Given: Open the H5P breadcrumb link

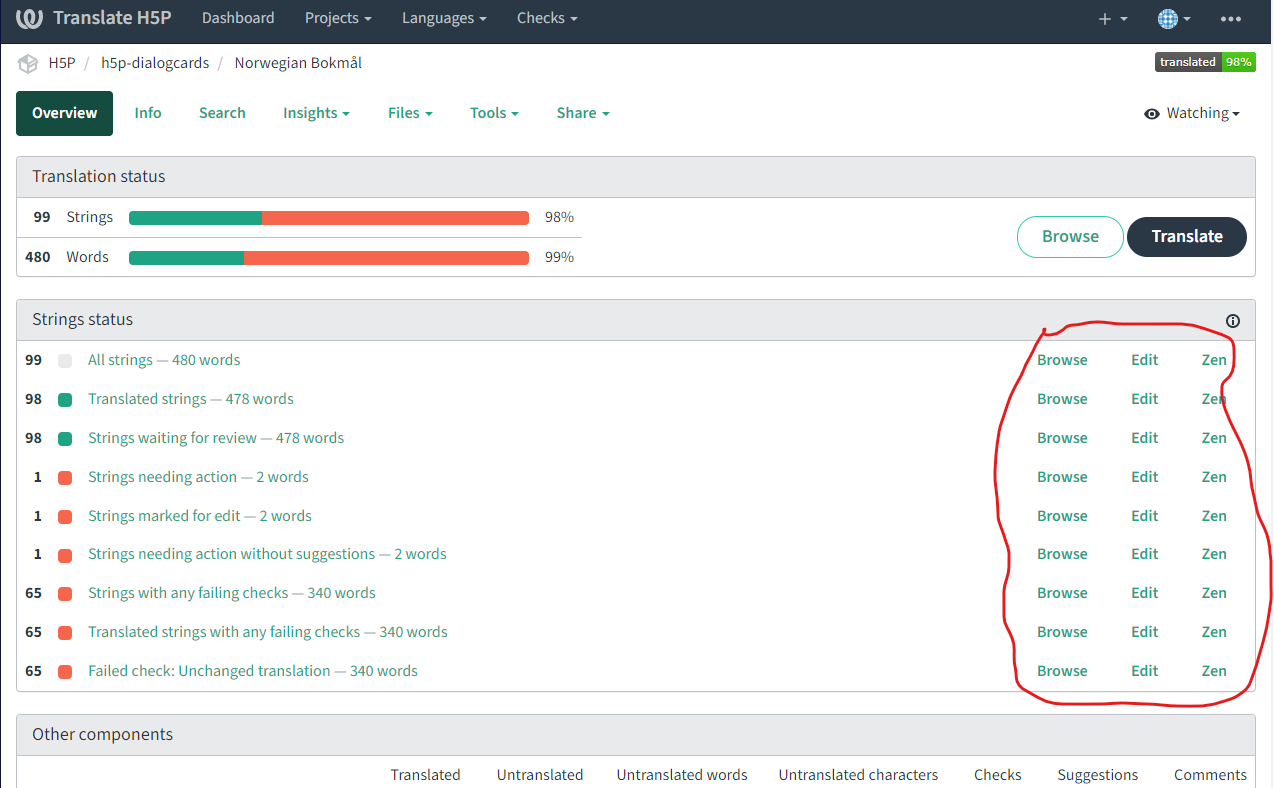Looking at the screenshot, I should 62,63.
